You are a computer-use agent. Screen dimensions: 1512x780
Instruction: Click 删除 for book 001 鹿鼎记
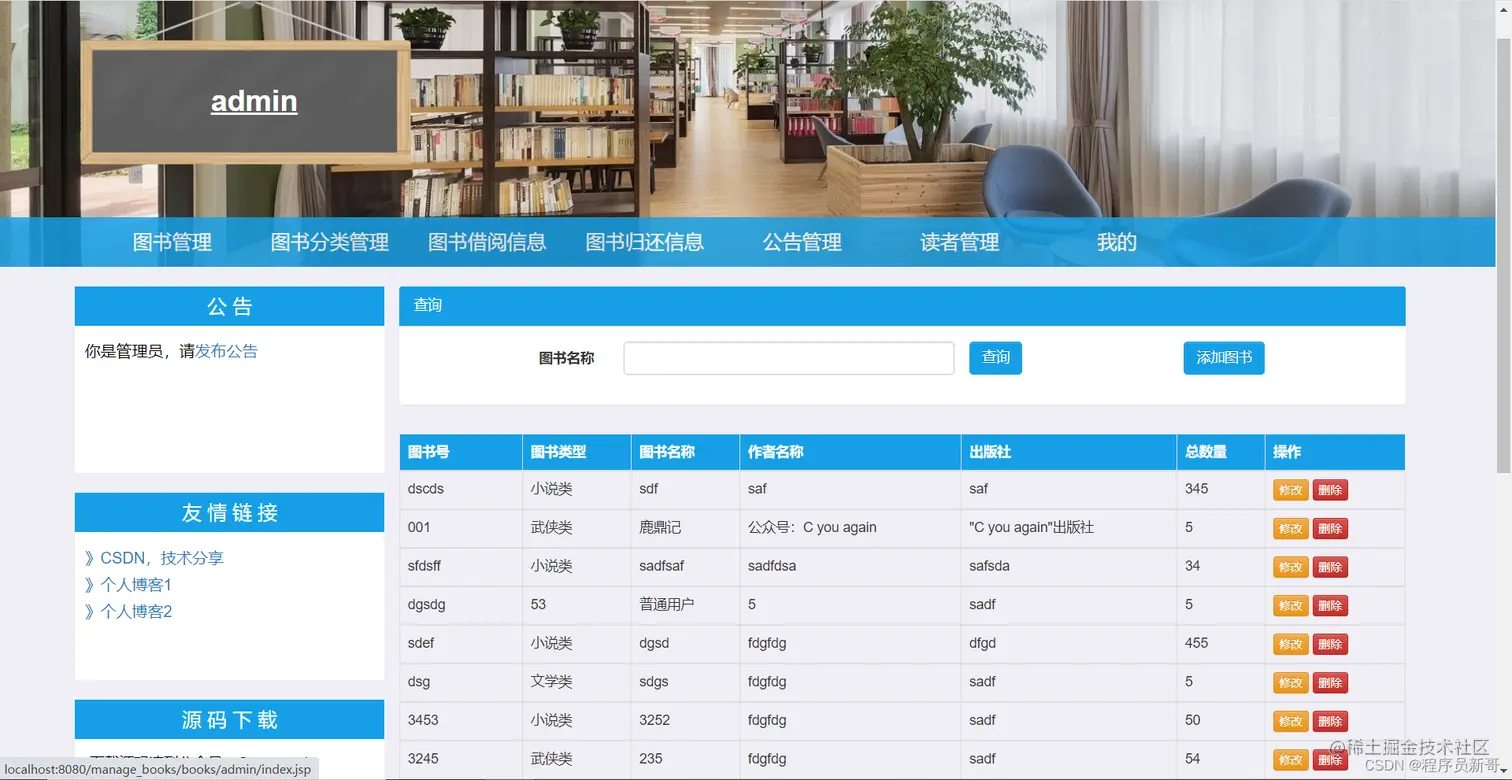(1330, 528)
